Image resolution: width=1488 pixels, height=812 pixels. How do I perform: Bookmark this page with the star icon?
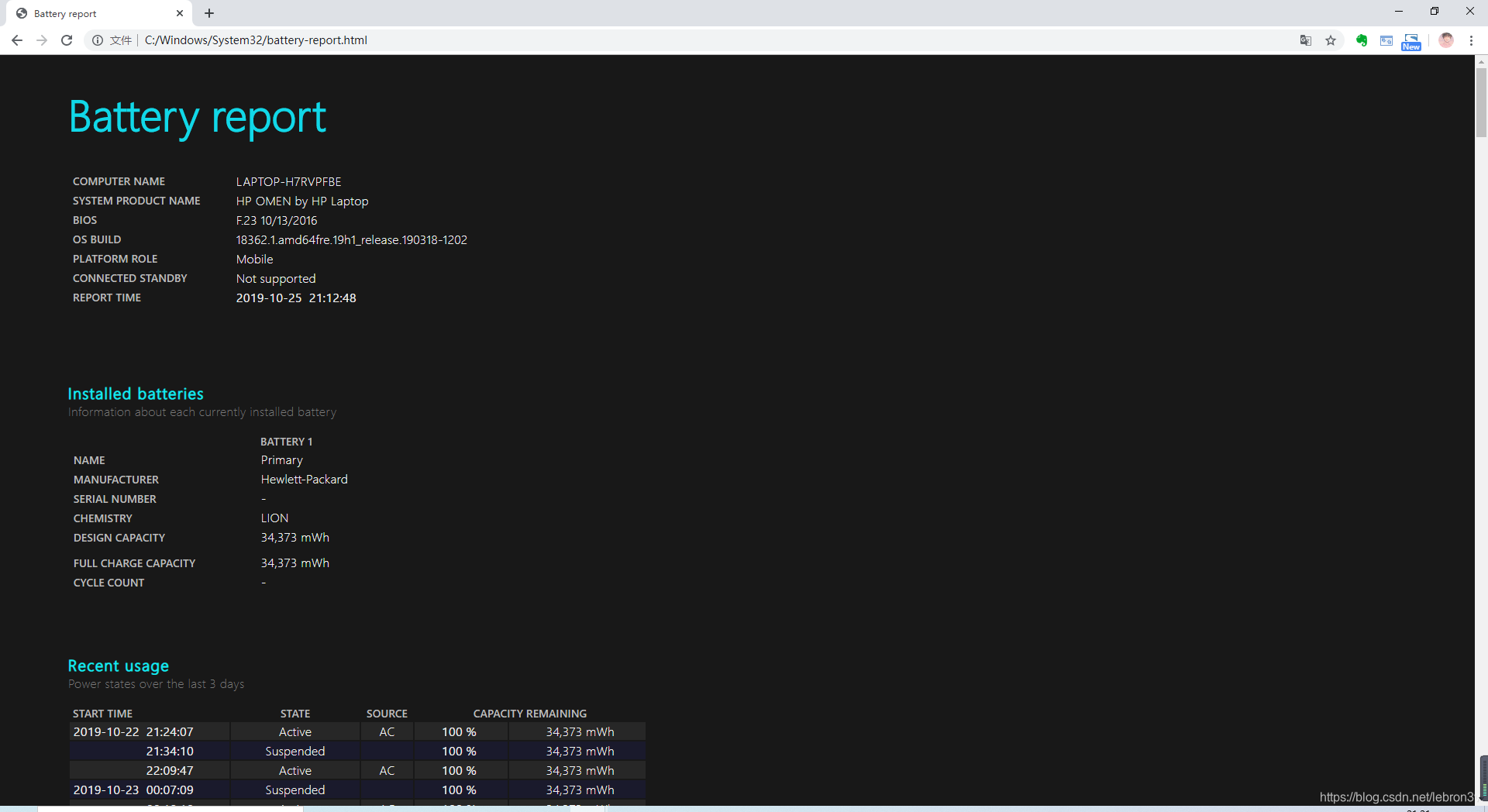point(1331,40)
